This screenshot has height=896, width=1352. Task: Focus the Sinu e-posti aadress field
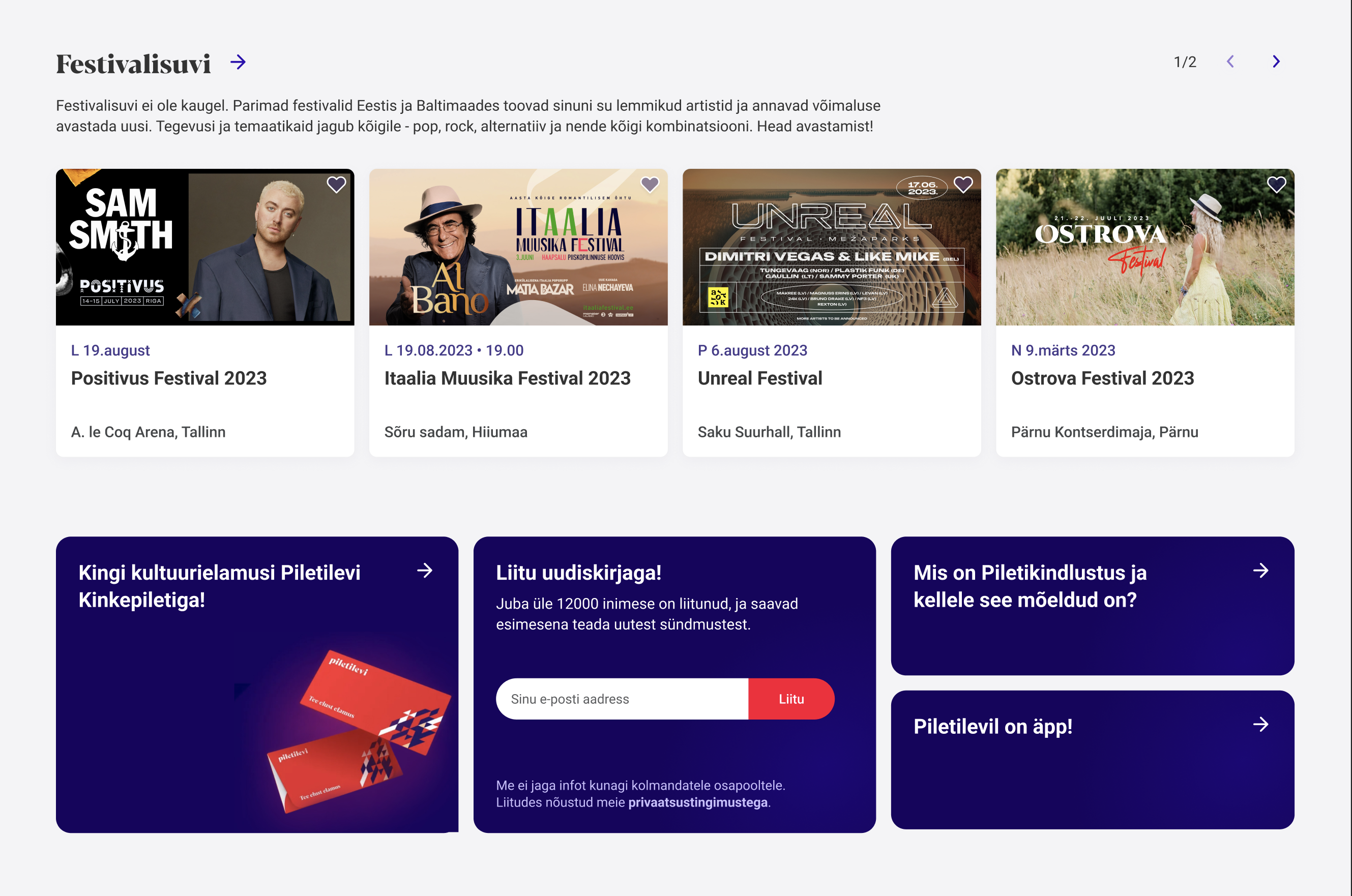(622, 699)
